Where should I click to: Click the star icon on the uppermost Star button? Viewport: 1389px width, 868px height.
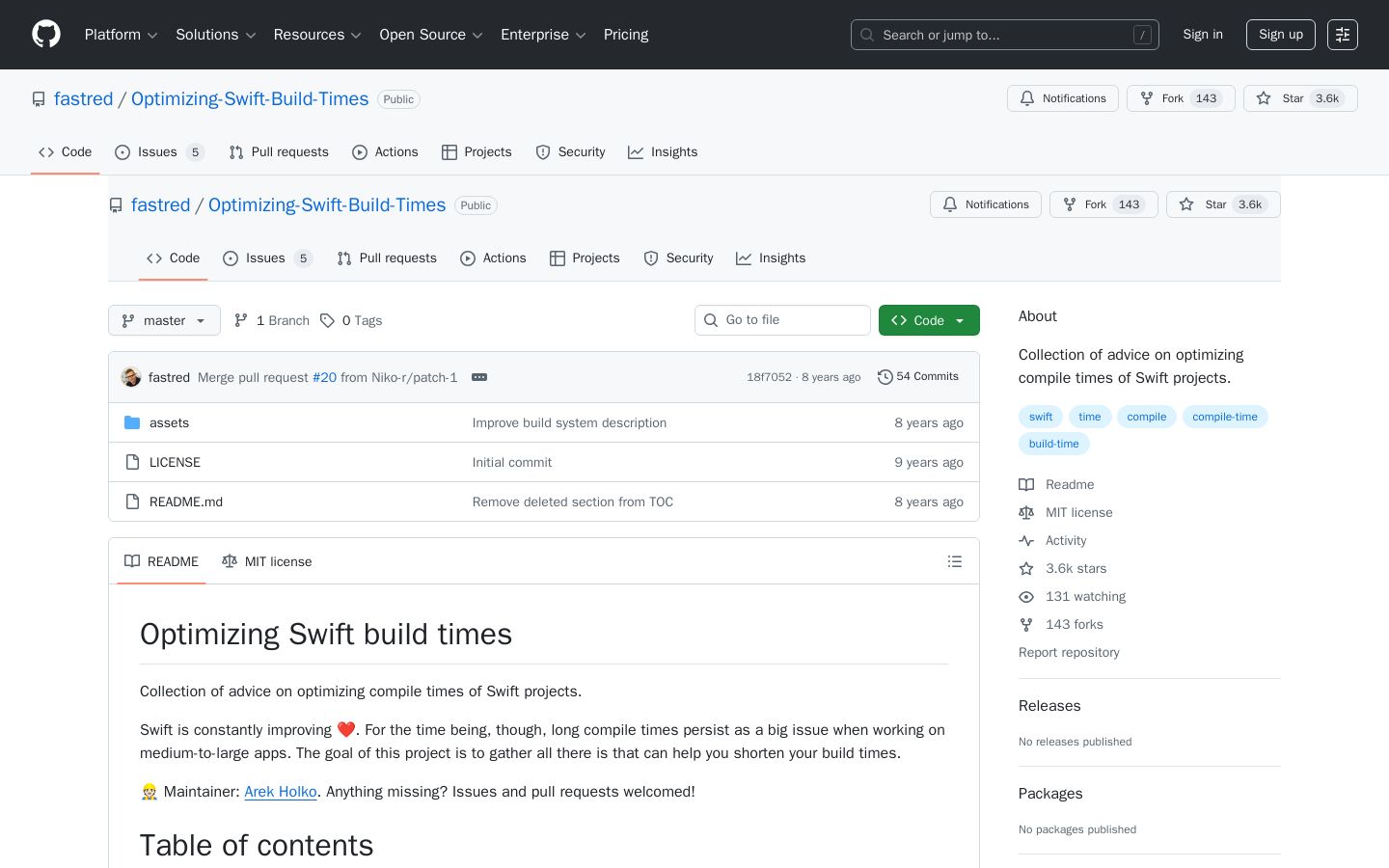pos(1264,98)
